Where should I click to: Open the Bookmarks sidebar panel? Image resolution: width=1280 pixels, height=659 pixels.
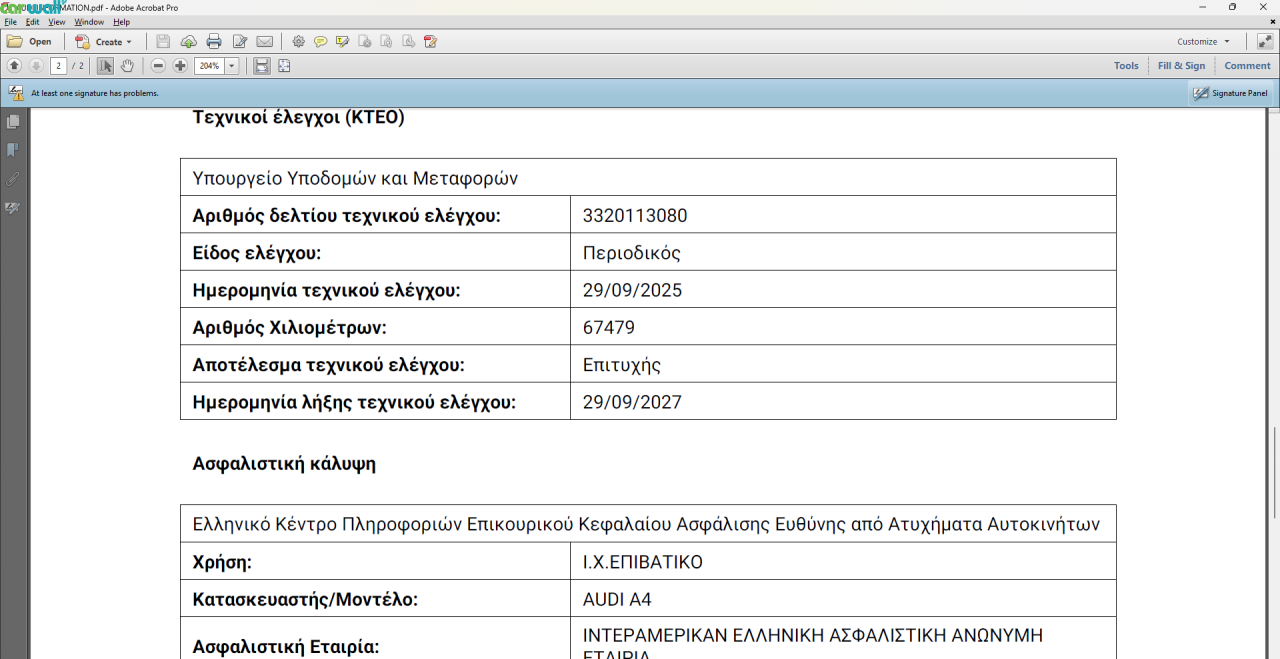(x=13, y=150)
